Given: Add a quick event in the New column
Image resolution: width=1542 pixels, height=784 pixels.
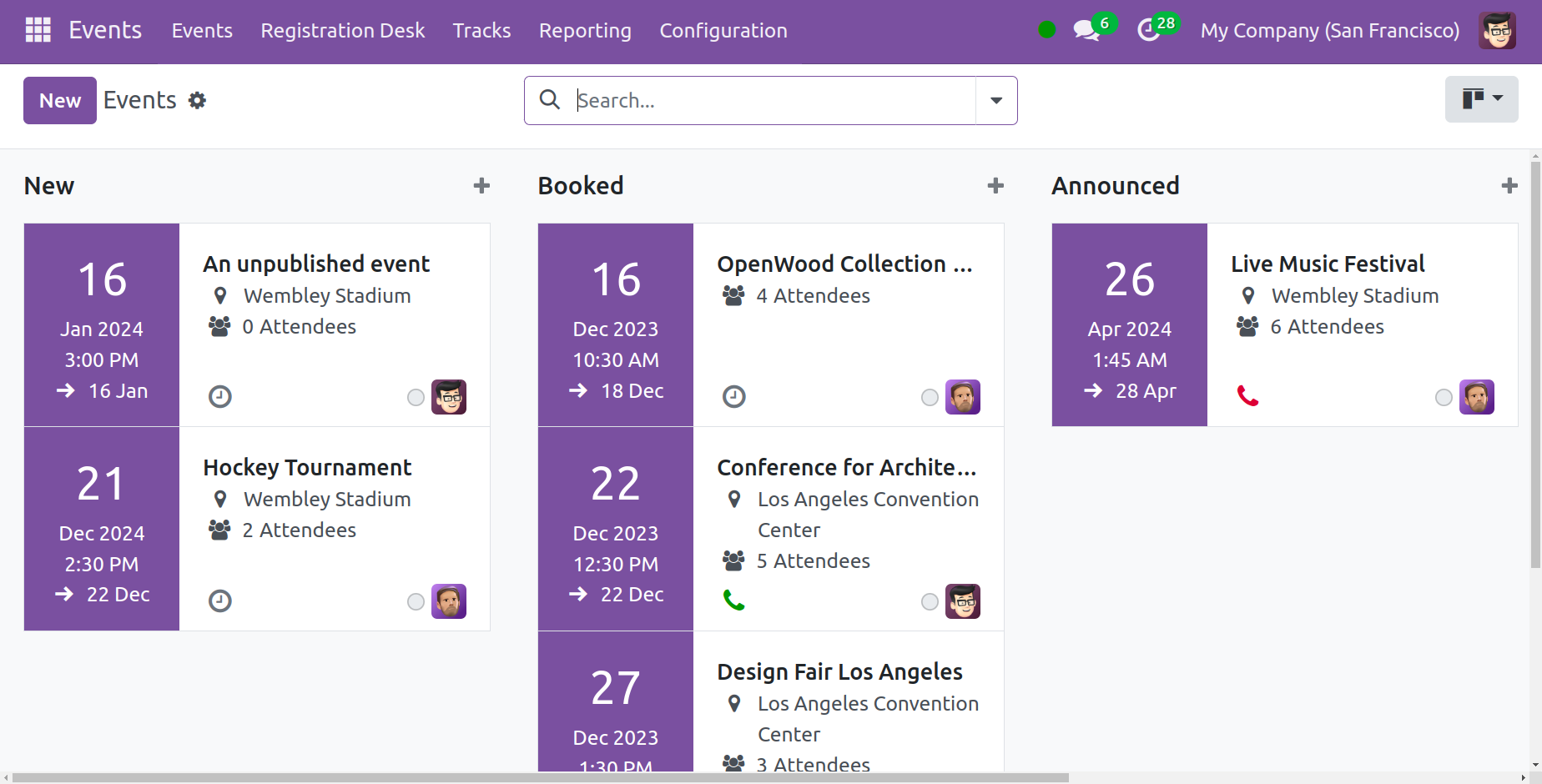Looking at the screenshot, I should coord(481,185).
